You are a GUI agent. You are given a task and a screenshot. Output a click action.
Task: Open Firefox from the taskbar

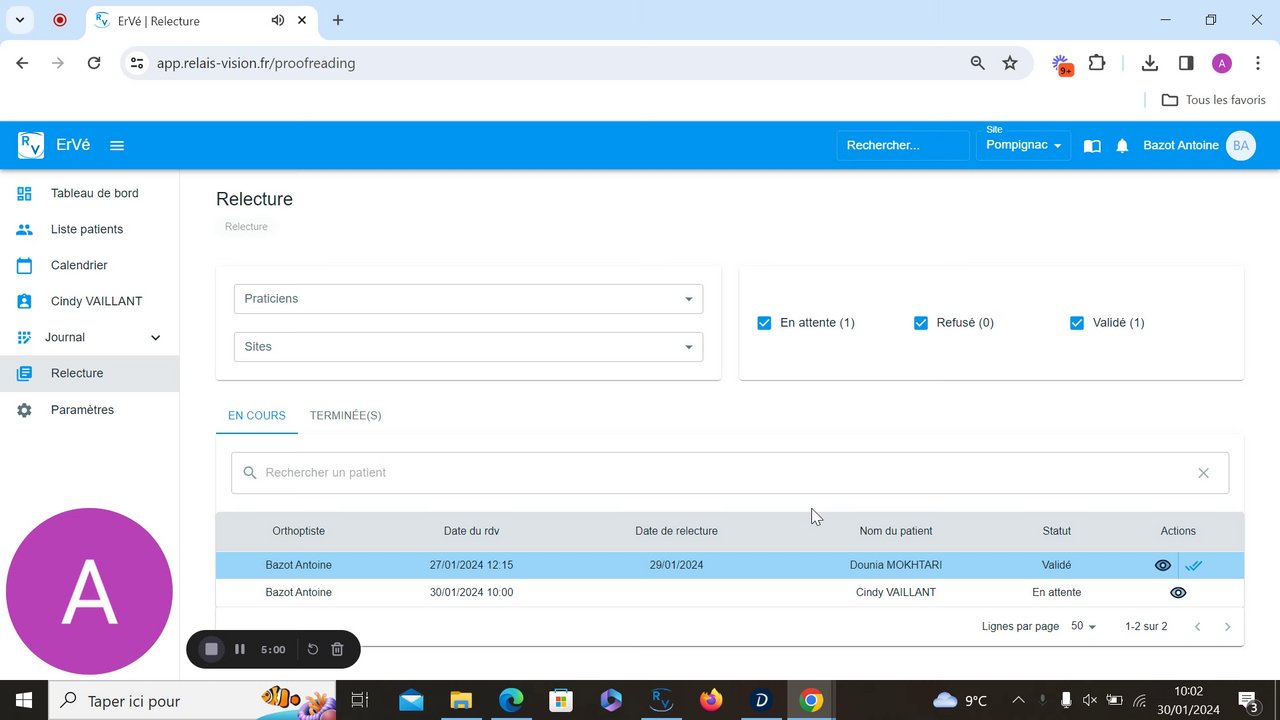point(711,700)
